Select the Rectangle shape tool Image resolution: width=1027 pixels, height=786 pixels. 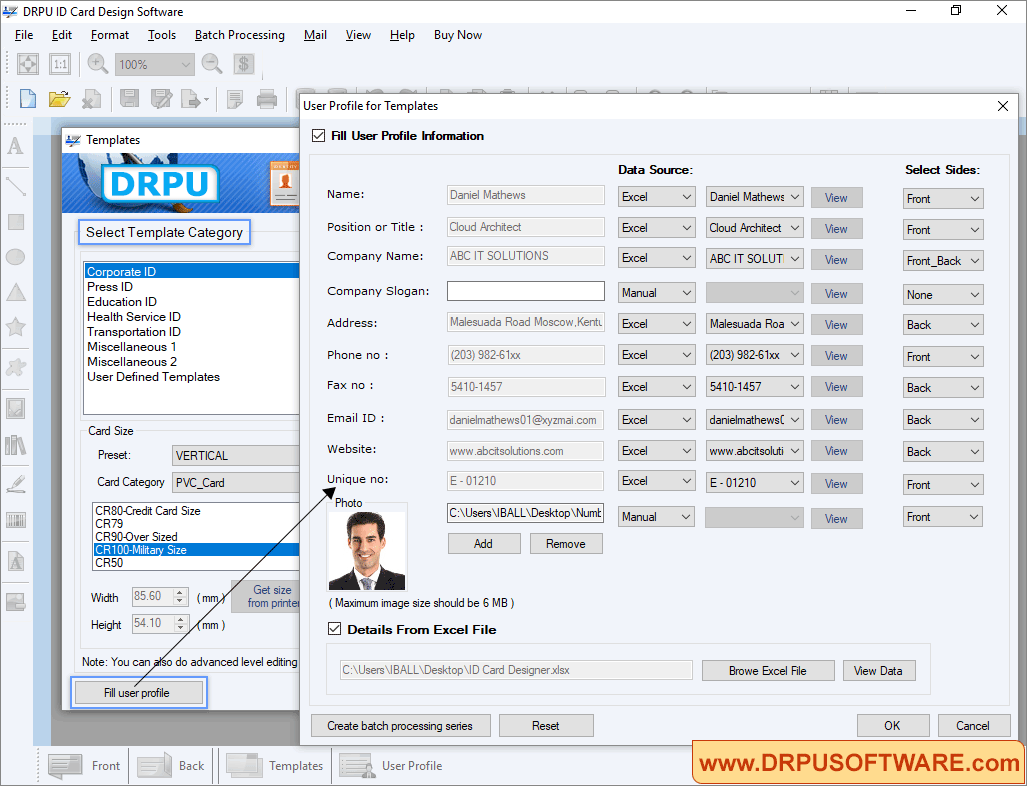pos(16,222)
